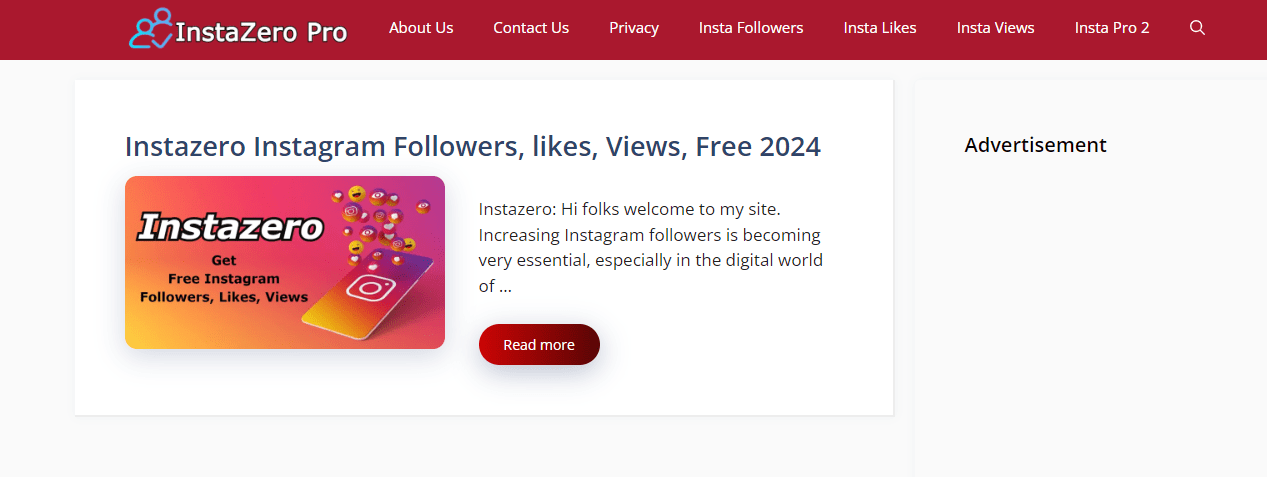Open the About Us menu item
The image size is (1267, 477).
pos(421,28)
